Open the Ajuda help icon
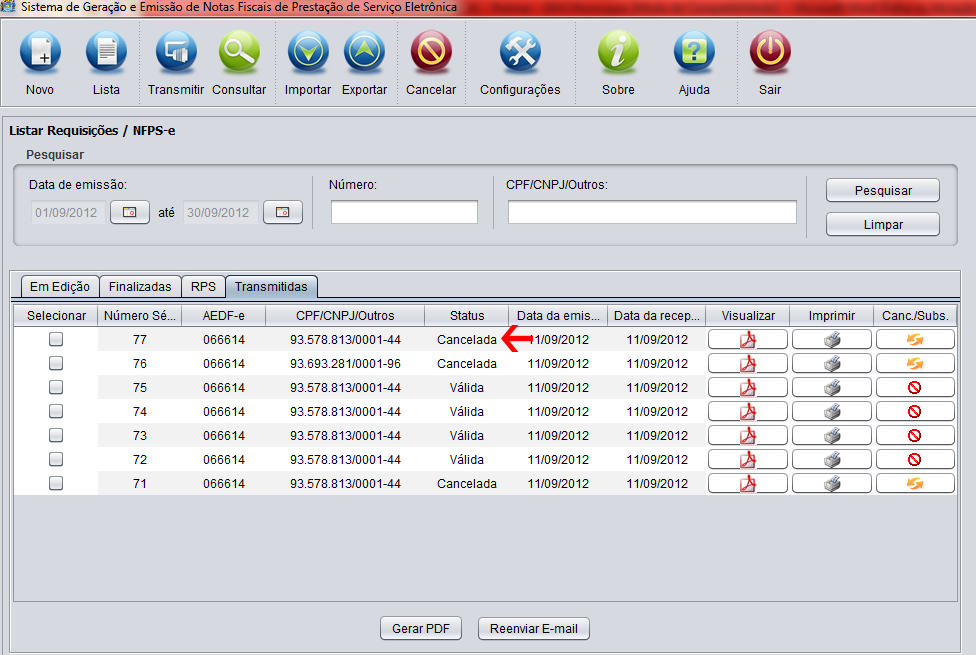The image size is (976, 655). 694,52
